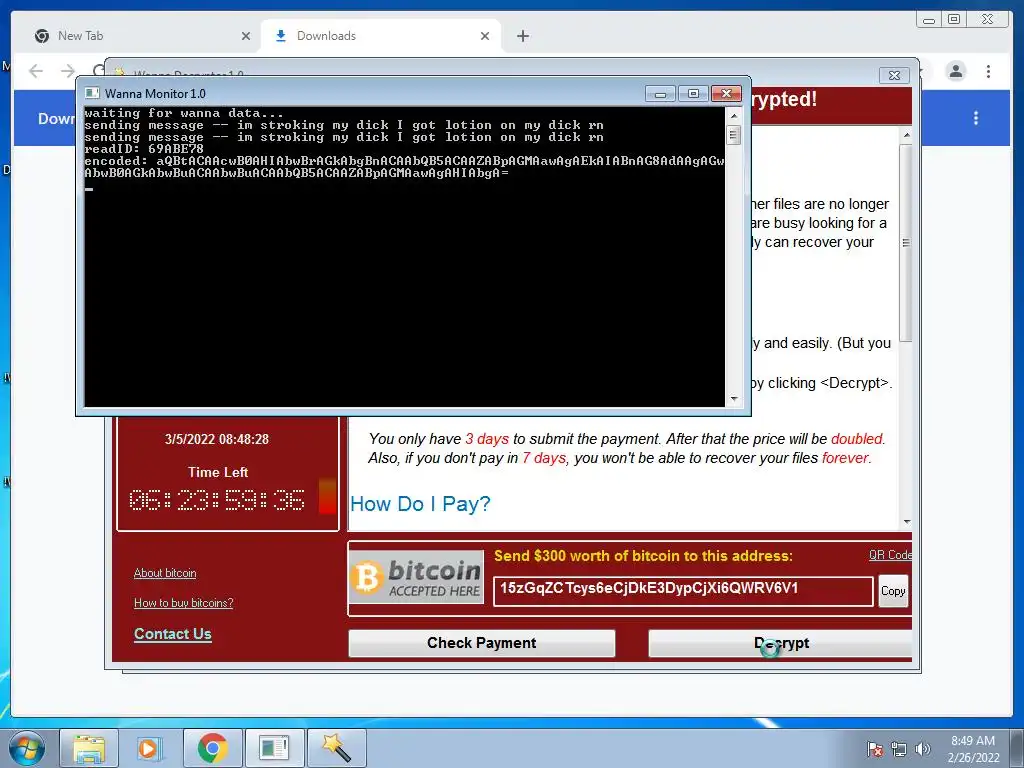Open the About bitcoin link
Viewport: 1024px width, 768px height.
tap(165, 573)
